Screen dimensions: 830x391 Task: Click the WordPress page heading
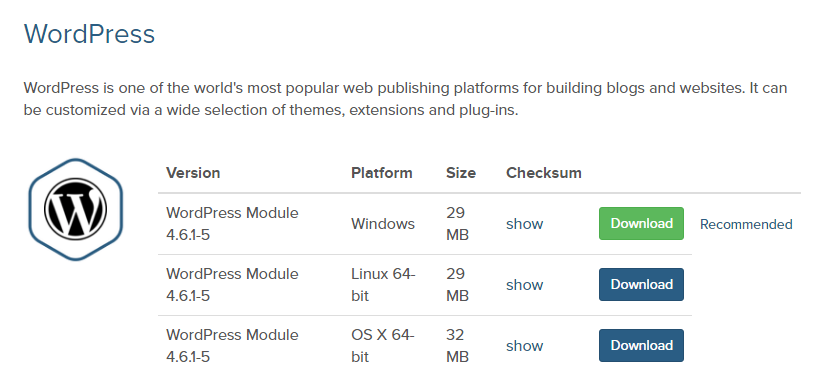pos(89,34)
